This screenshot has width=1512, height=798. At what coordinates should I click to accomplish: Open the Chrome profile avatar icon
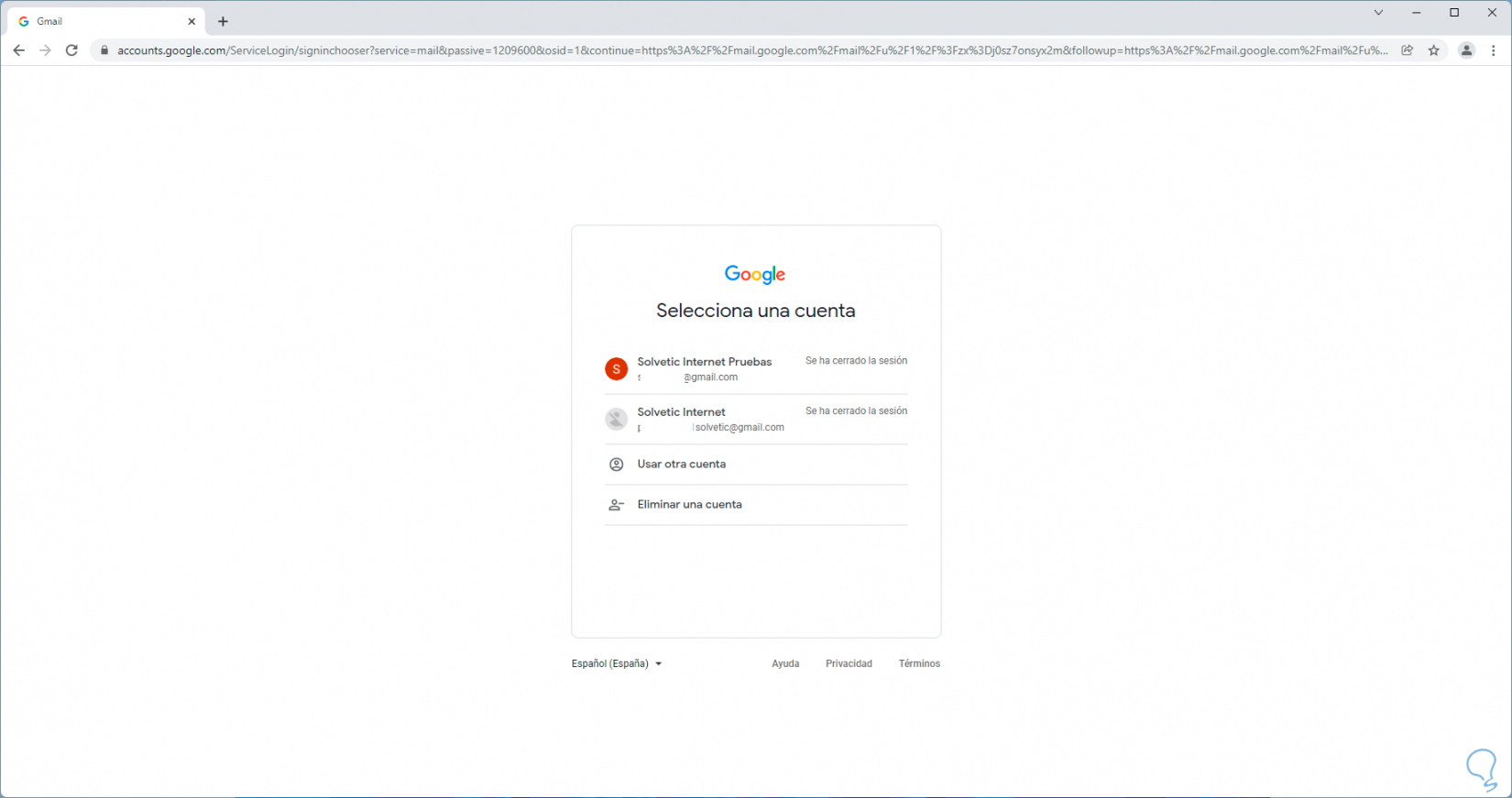coord(1466,50)
